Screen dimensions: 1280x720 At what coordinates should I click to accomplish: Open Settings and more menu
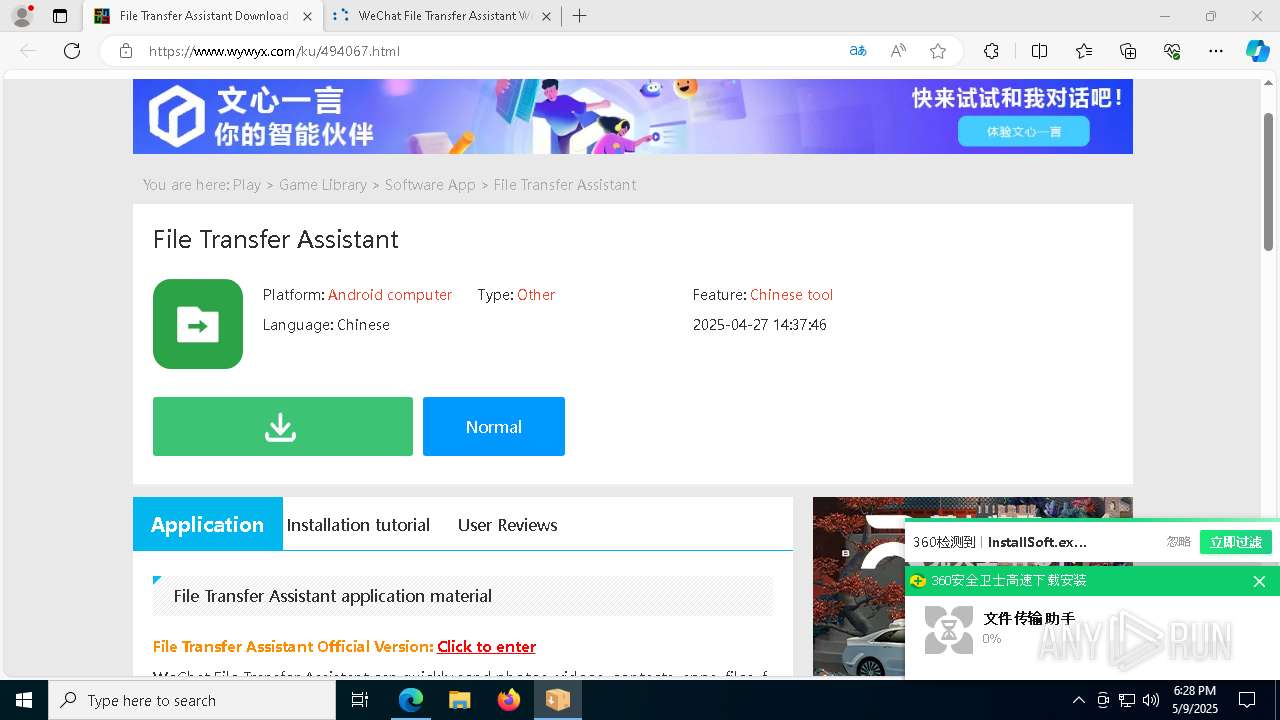tap(1216, 51)
